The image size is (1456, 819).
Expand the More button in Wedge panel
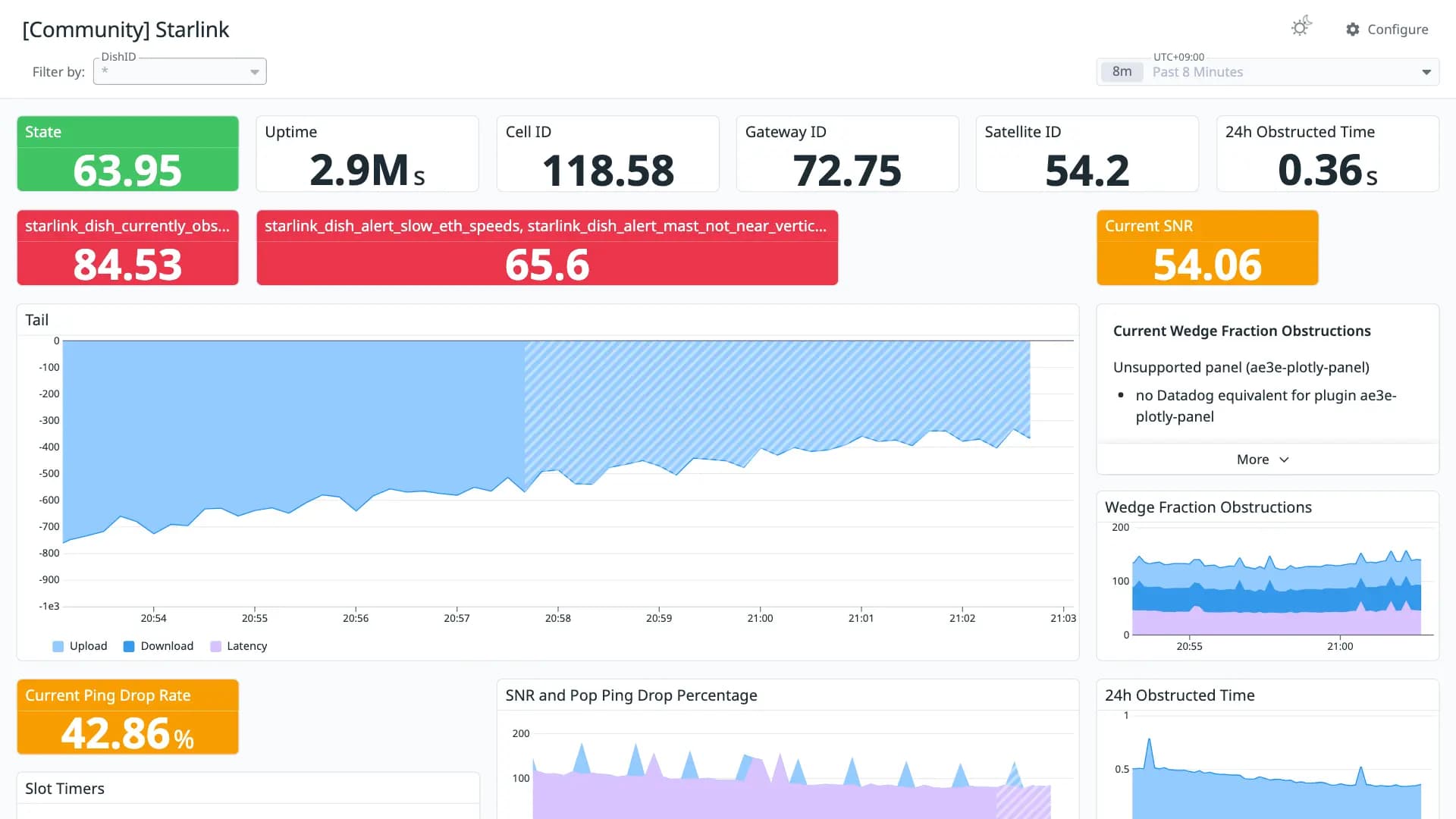click(x=1263, y=460)
